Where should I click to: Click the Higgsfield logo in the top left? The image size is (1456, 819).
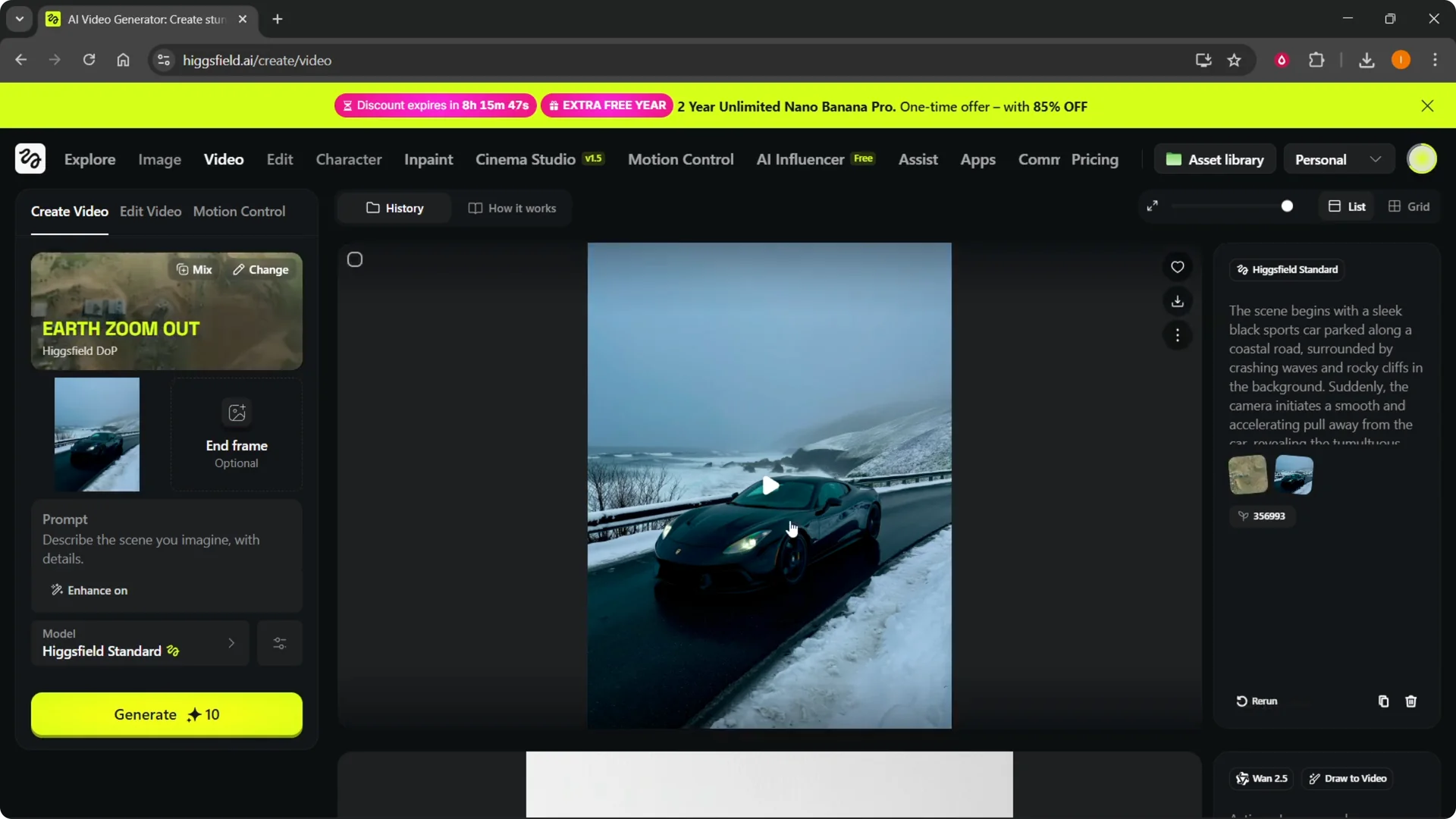(x=30, y=158)
